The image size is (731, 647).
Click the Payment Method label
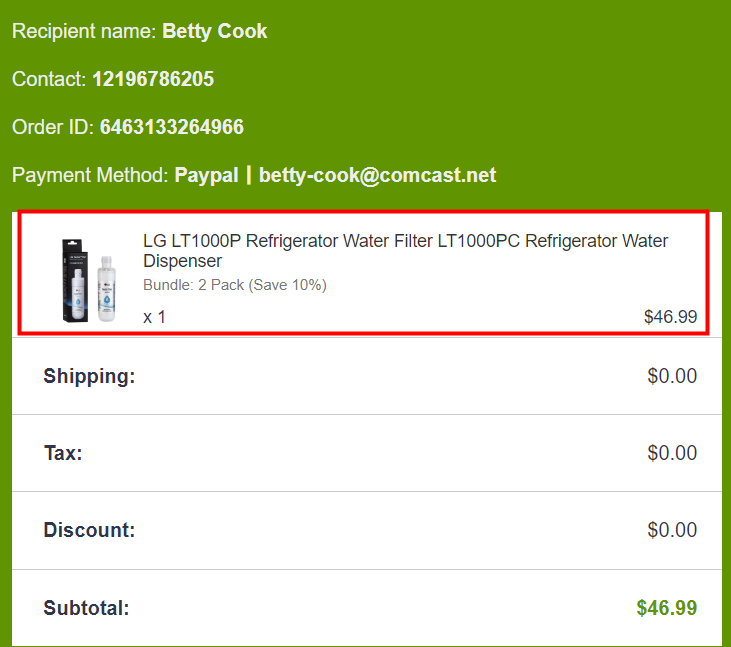click(x=90, y=175)
